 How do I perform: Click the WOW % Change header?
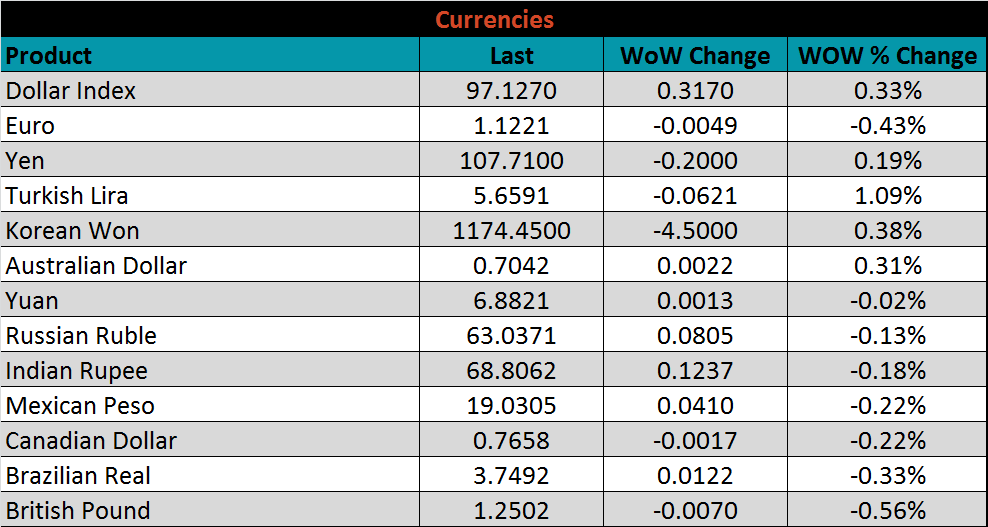click(887, 56)
